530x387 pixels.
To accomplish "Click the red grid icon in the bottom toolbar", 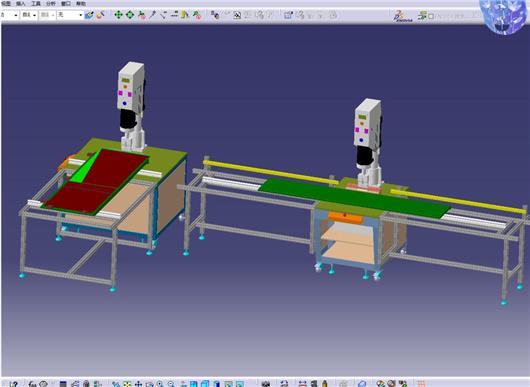I will point(421,384).
